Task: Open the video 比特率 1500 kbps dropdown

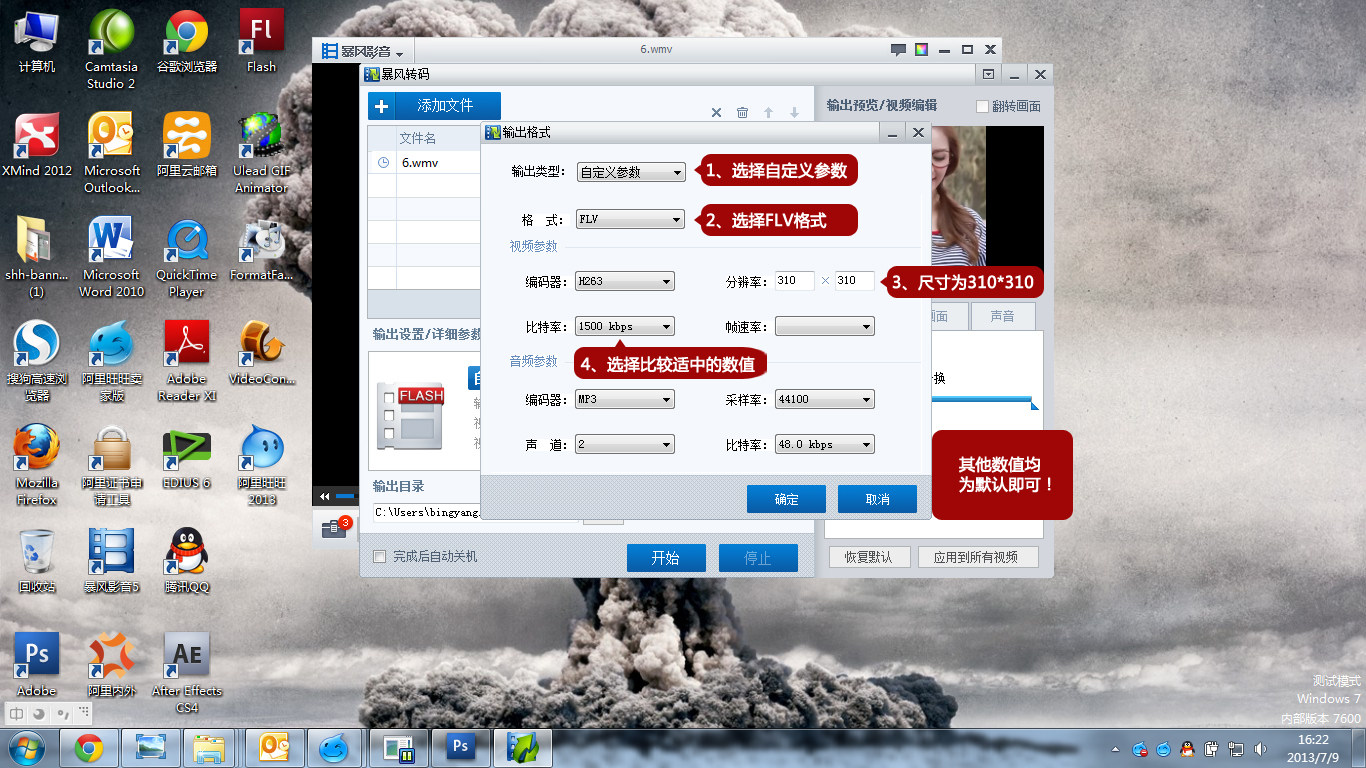Action: tap(625, 327)
